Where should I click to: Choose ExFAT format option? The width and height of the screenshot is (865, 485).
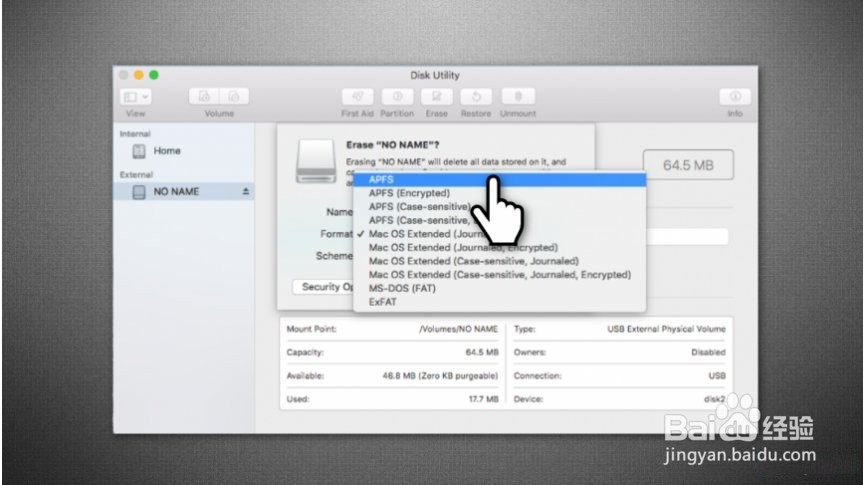(499, 302)
